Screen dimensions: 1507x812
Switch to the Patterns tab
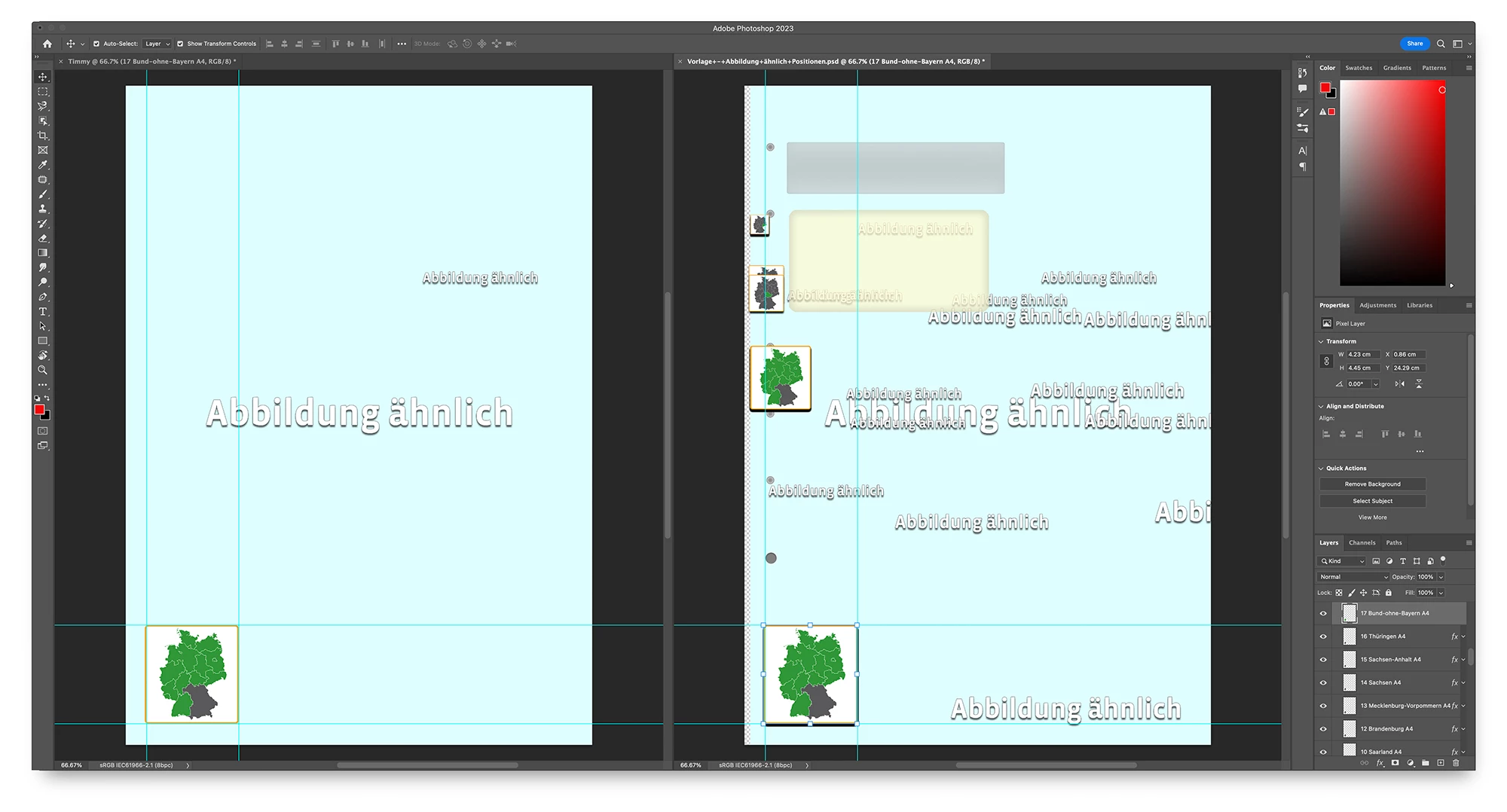pyautogui.click(x=1434, y=68)
